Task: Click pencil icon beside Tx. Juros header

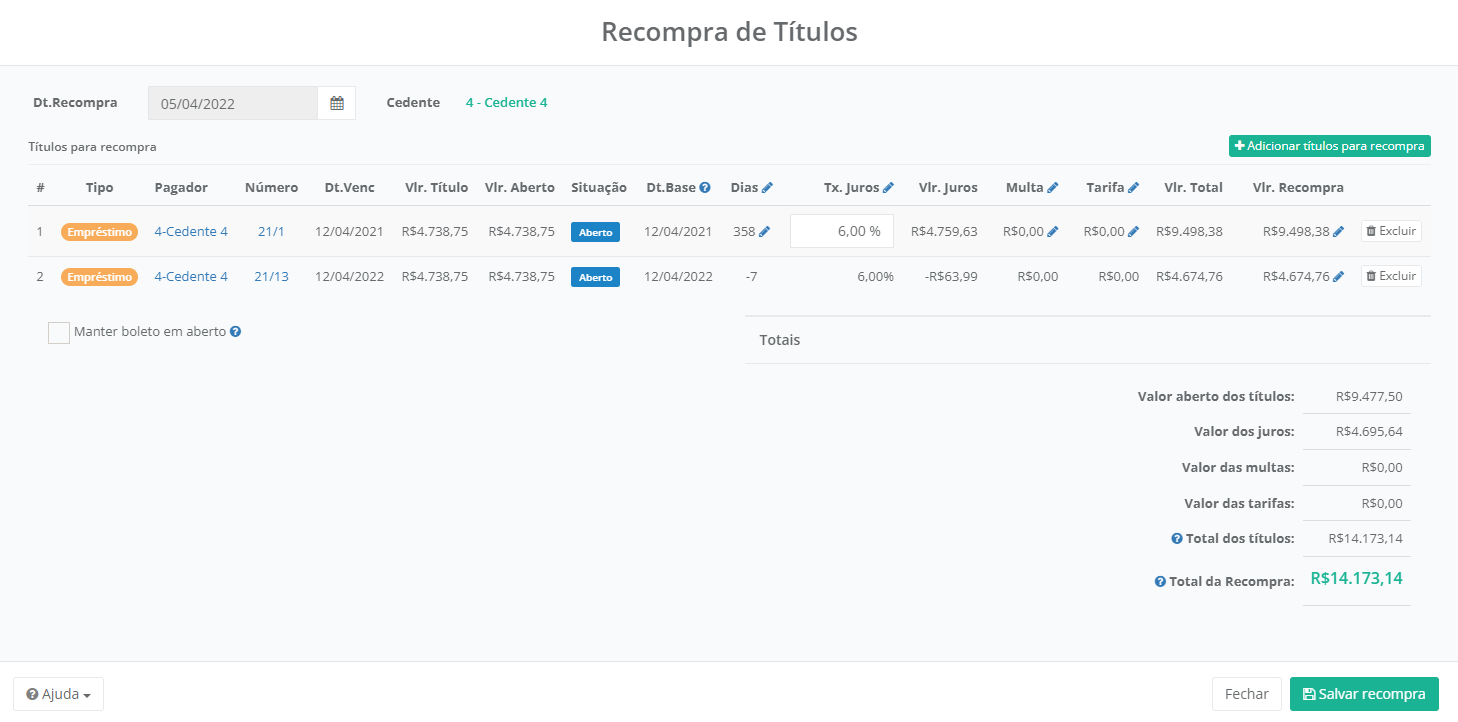Action: (888, 188)
